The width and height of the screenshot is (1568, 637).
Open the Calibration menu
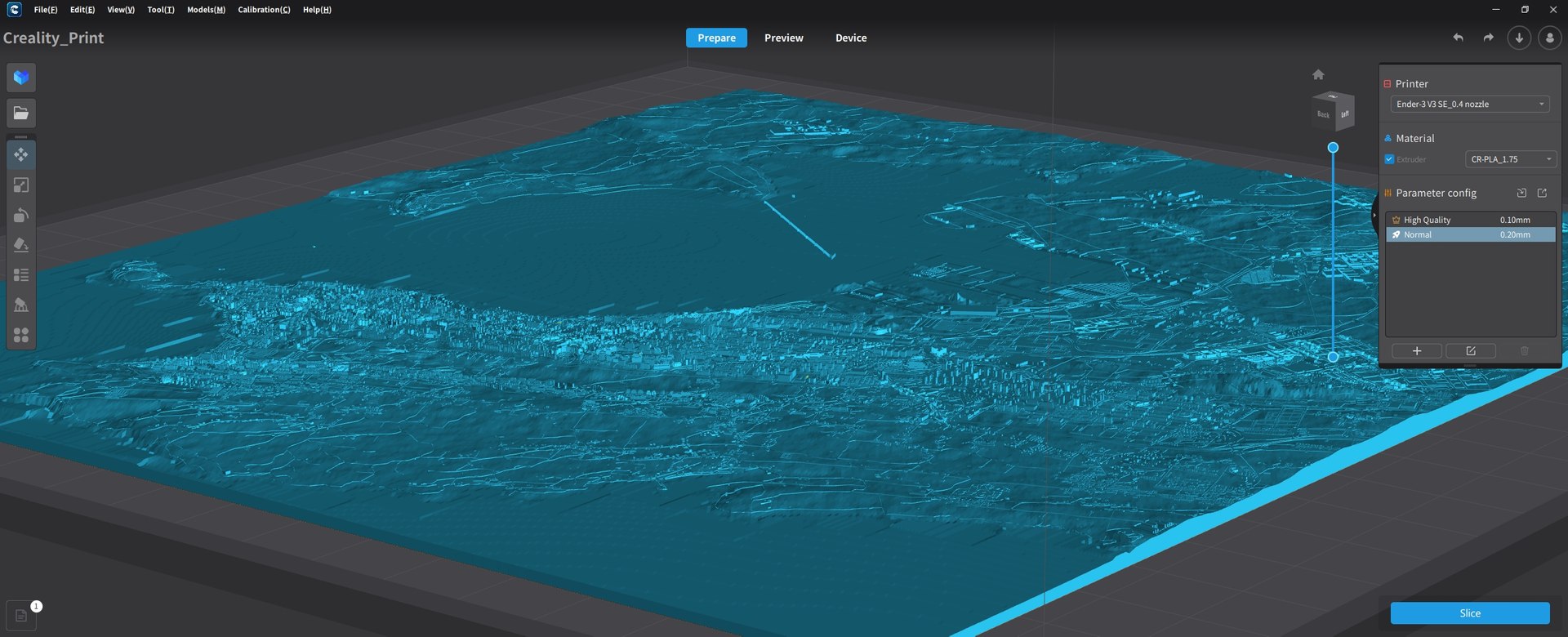(264, 10)
